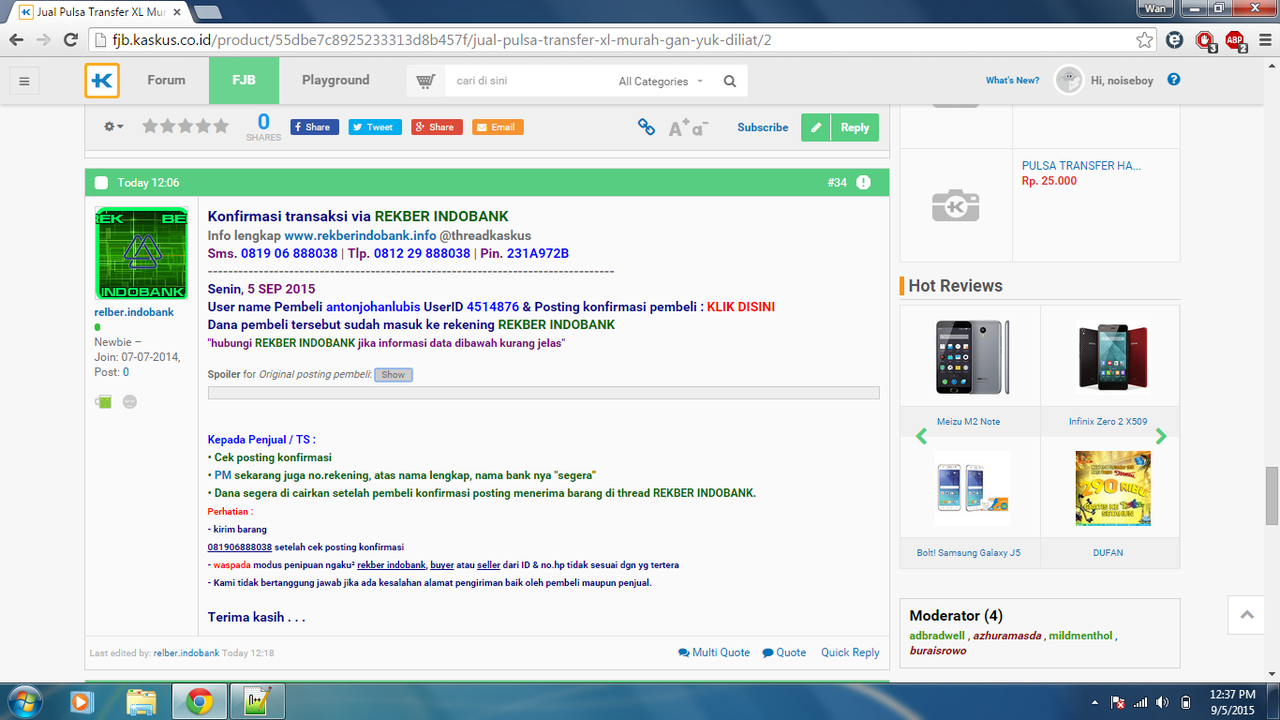Click the cari di sini search field
This screenshot has height=720, width=1280.
point(528,81)
